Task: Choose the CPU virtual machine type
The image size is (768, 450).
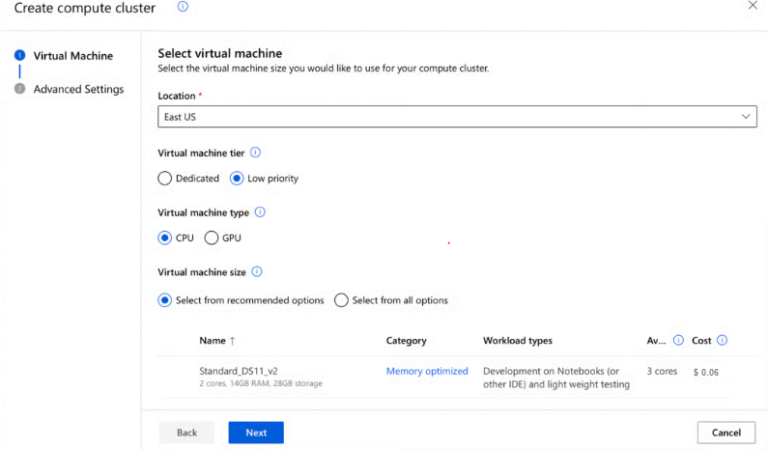Action: pyautogui.click(x=165, y=238)
